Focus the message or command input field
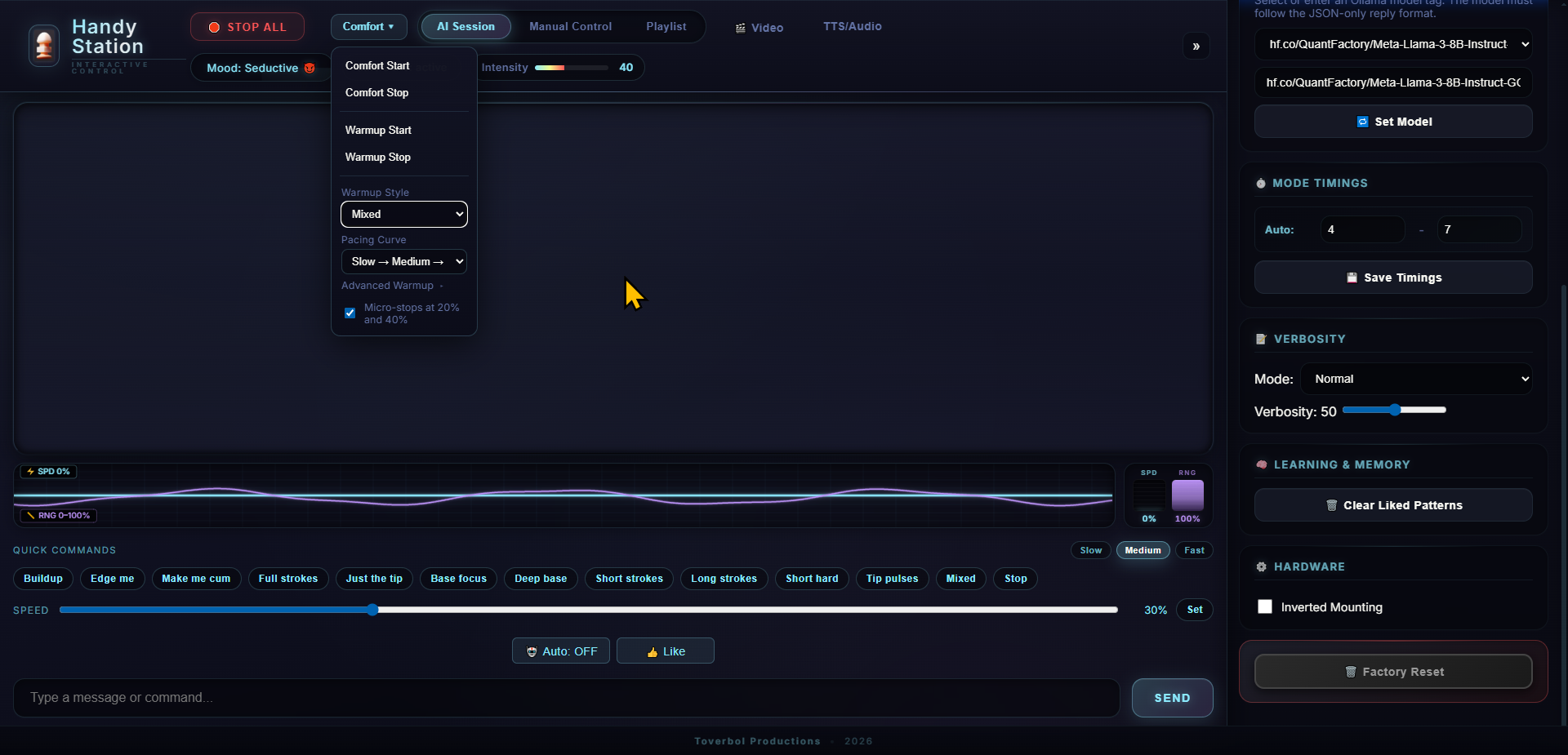 pyautogui.click(x=566, y=698)
